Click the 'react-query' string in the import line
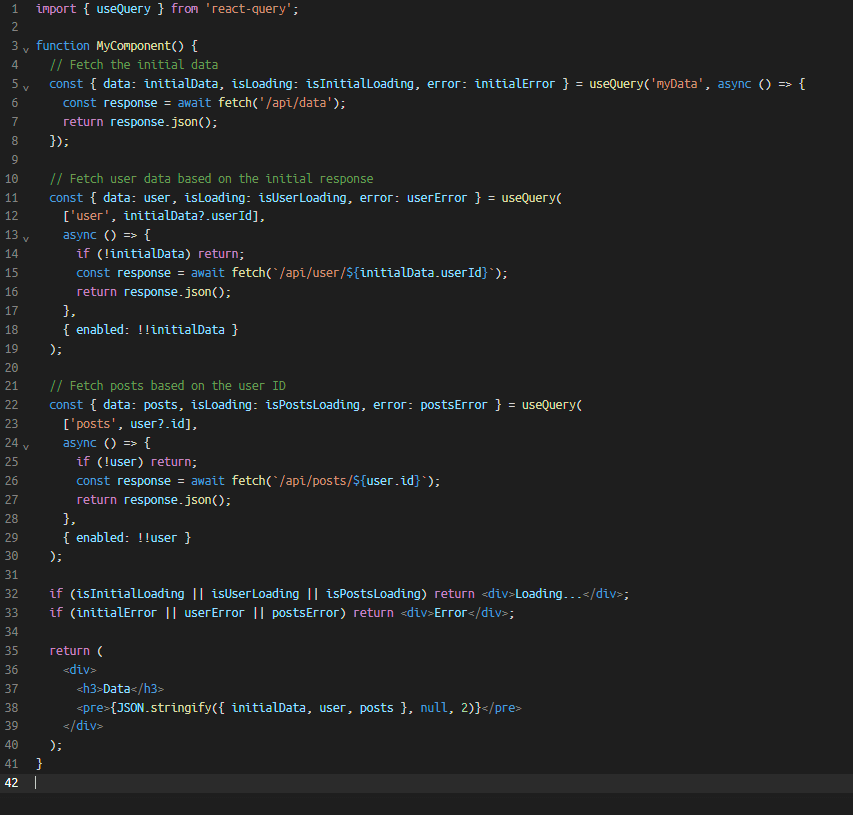The height and width of the screenshot is (815, 853). (249, 9)
